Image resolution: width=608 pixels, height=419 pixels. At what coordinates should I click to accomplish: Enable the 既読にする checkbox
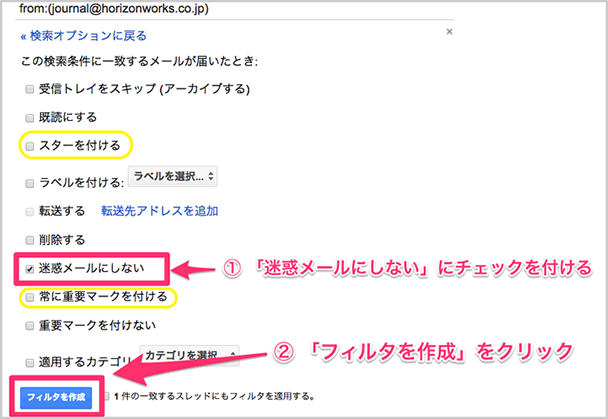pyautogui.click(x=29, y=118)
